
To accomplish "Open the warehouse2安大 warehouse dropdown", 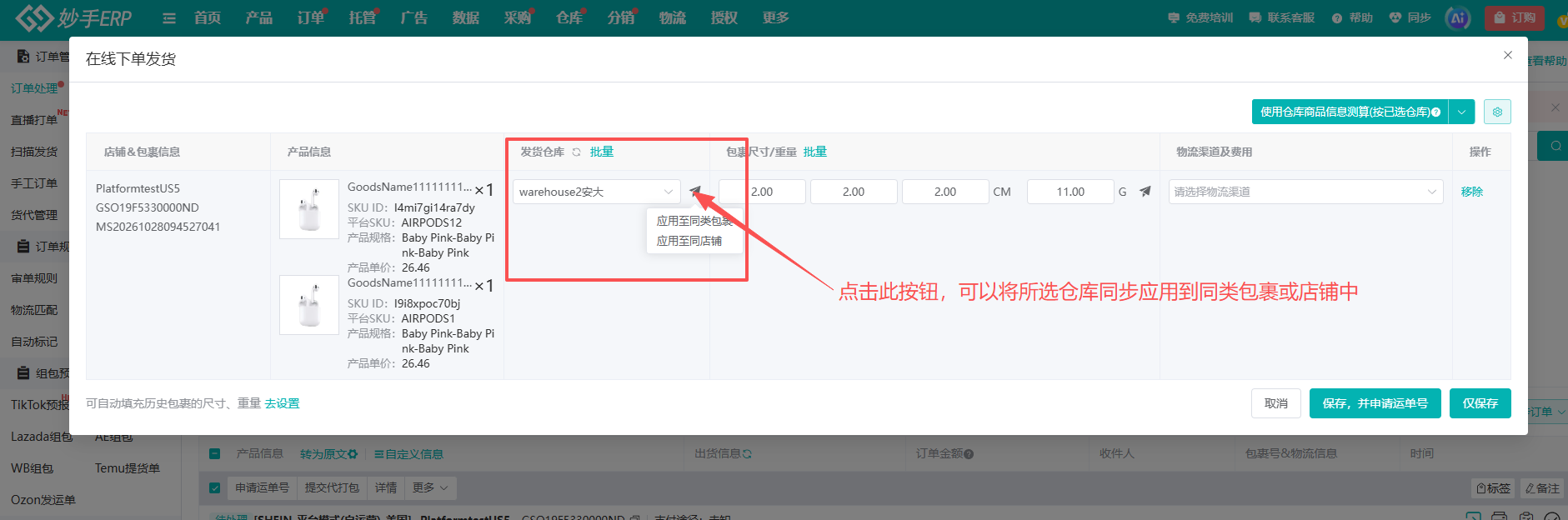I will [x=596, y=192].
